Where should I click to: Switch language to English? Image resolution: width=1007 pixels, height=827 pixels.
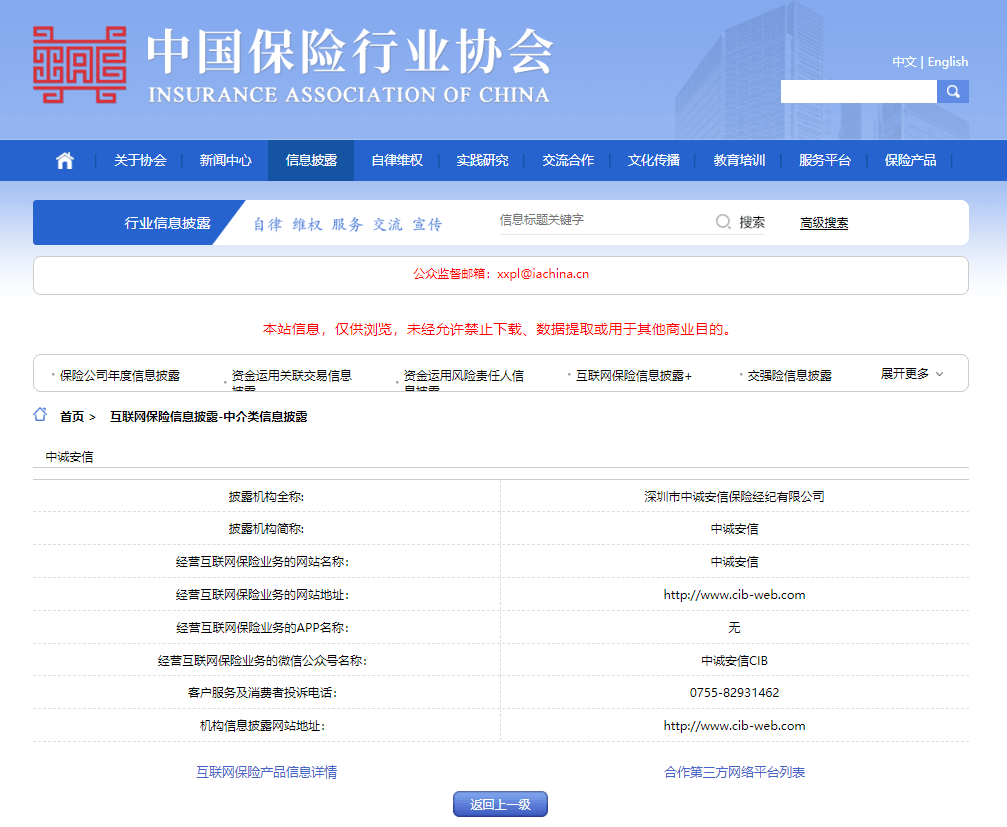[x=948, y=62]
